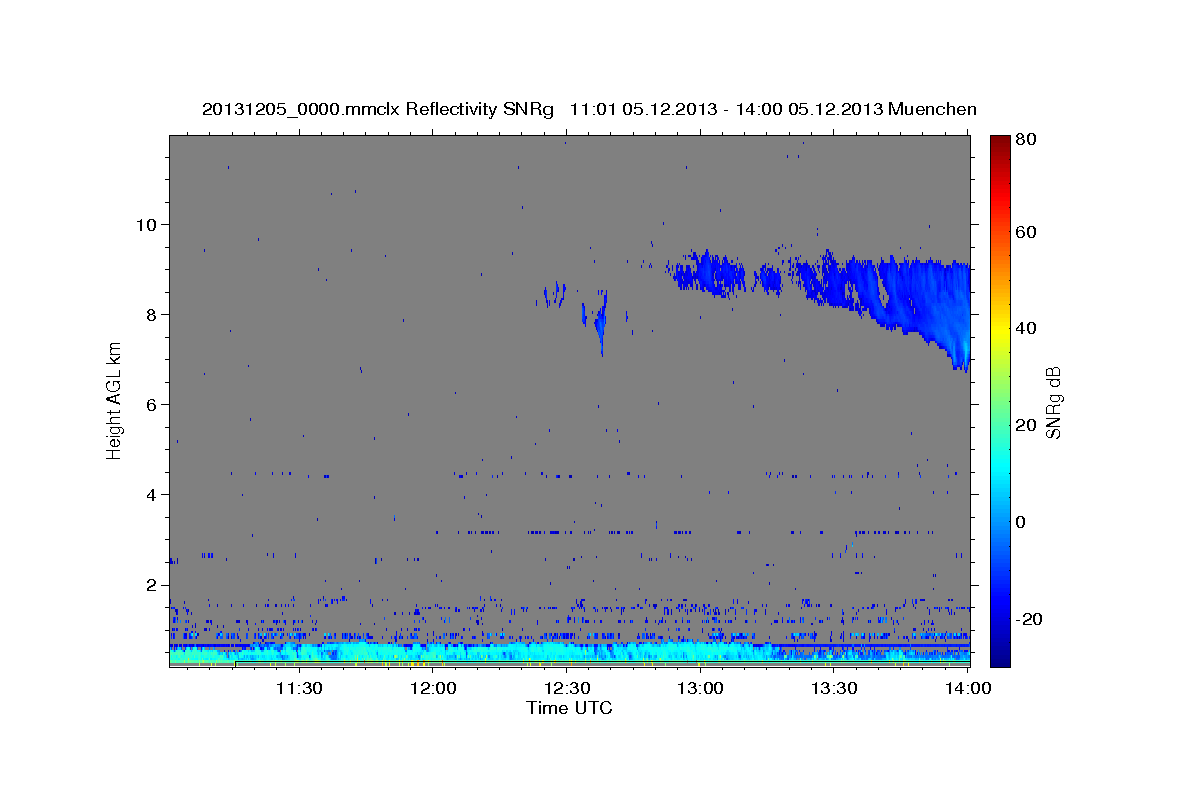Click the yellow band of the colorbar
The height and width of the screenshot is (800, 1200).
point(1000,328)
